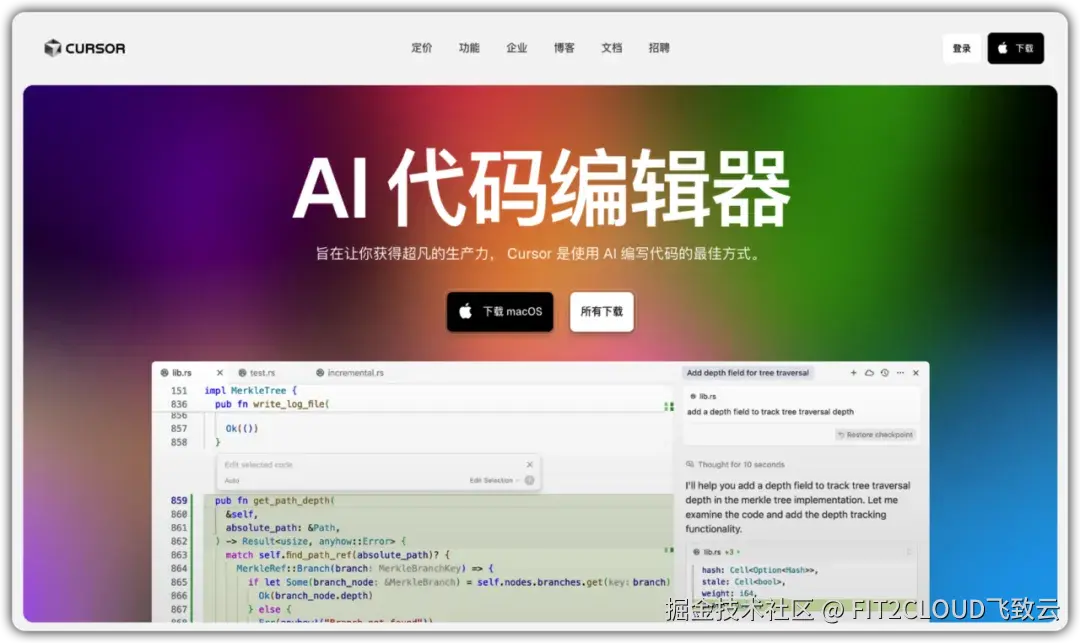Screen dimensions: 1080x643
Task: Open the 招聘 careers page
Action: coord(659,48)
